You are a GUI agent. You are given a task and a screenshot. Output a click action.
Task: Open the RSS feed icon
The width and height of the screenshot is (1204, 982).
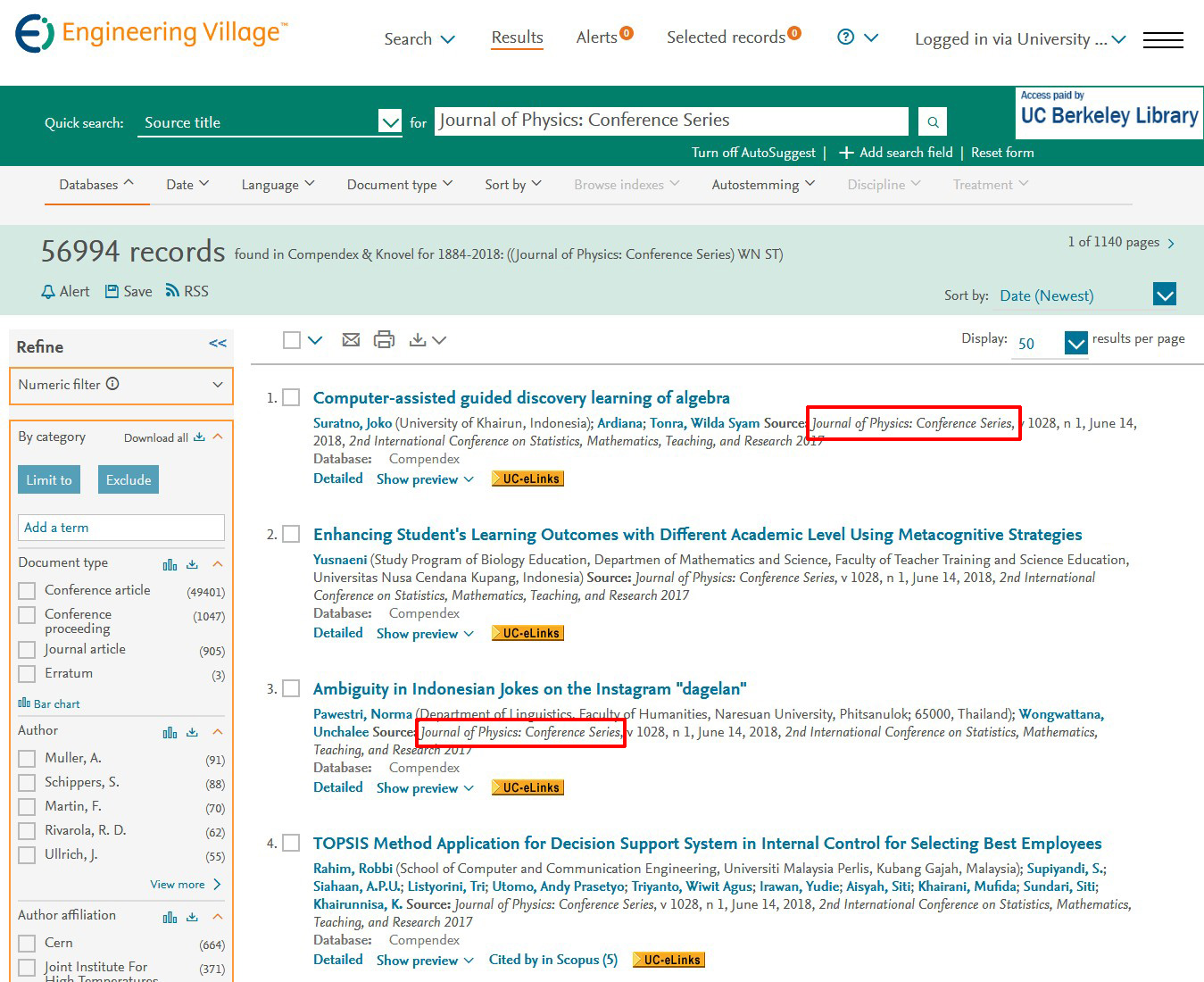pos(172,291)
